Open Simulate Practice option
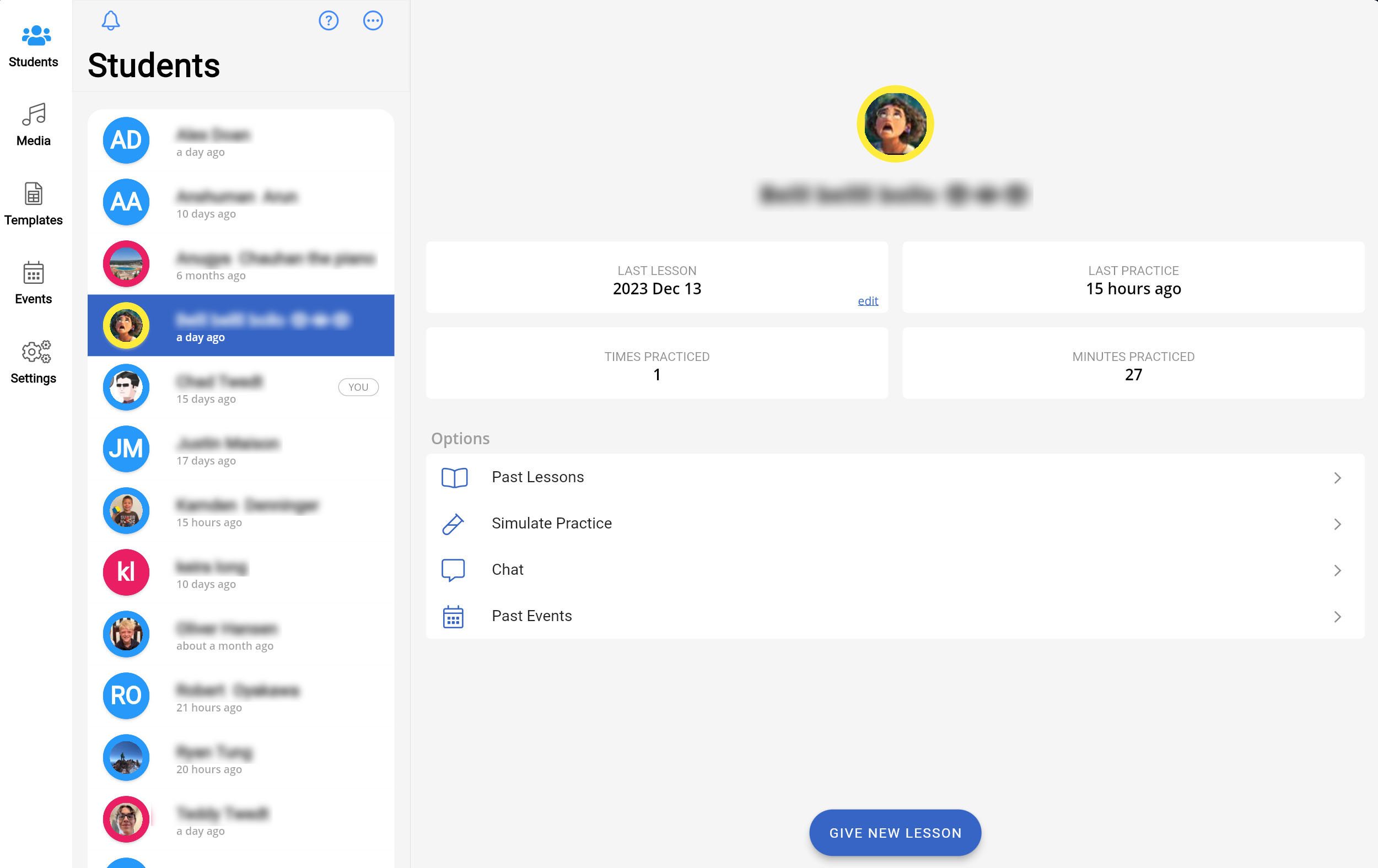The width and height of the screenshot is (1378, 868). pos(895,524)
